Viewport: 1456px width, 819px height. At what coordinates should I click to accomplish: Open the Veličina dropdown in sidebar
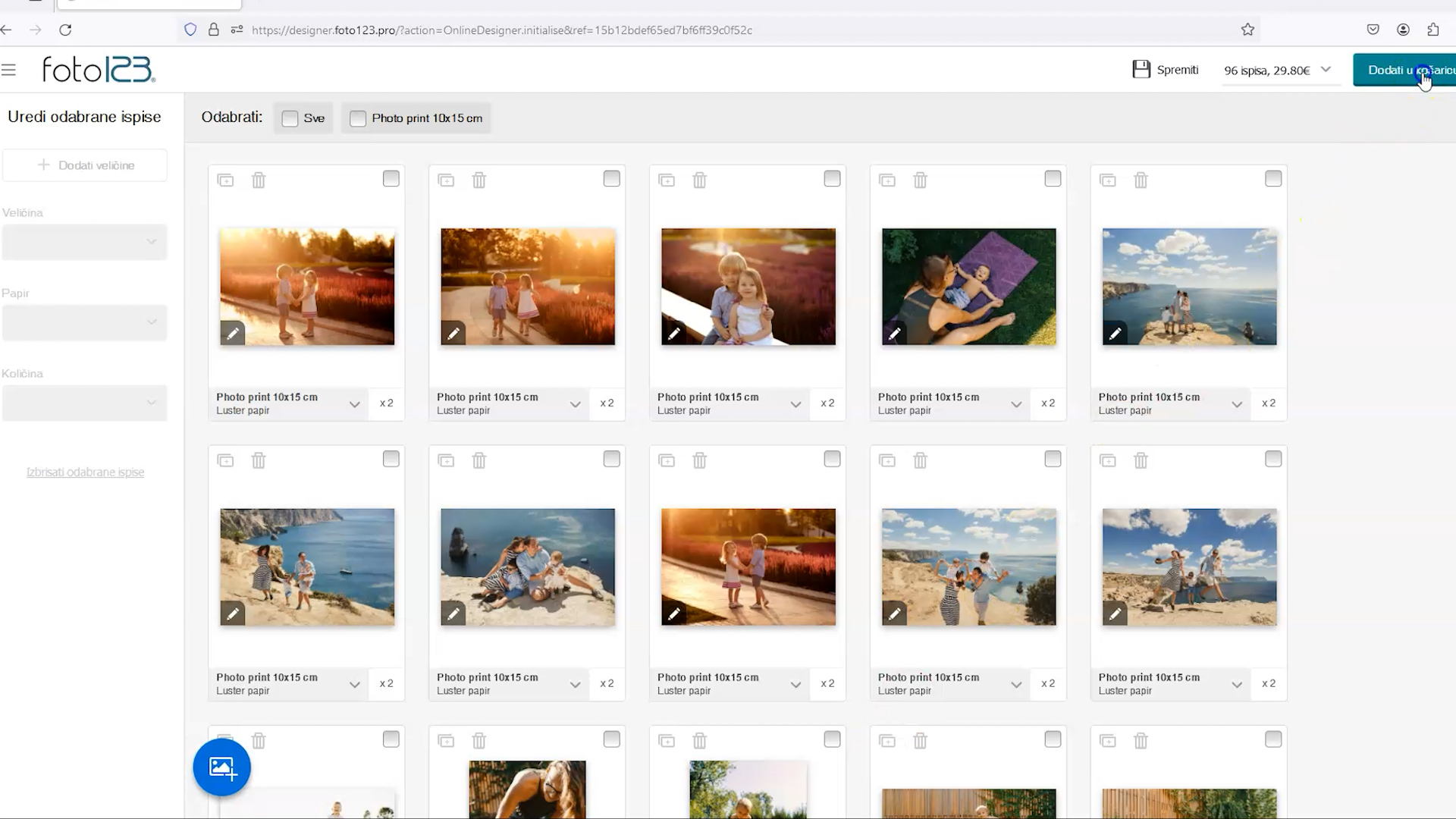(x=84, y=242)
